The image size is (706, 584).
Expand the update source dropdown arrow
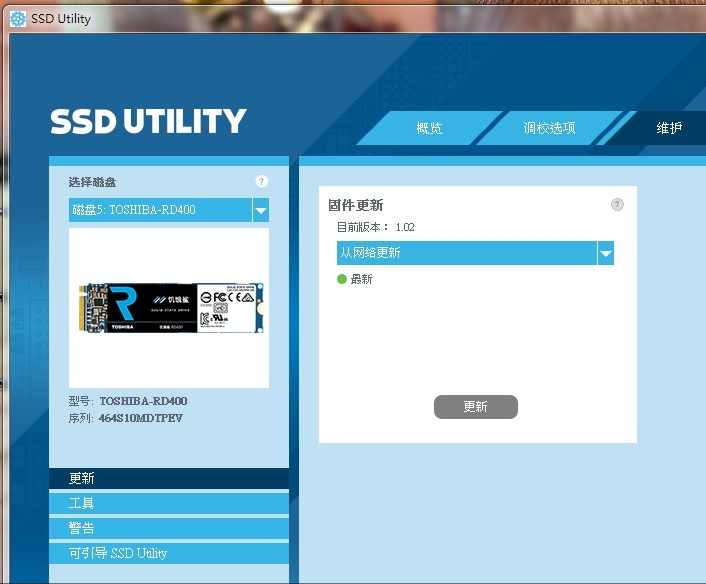[x=606, y=253]
